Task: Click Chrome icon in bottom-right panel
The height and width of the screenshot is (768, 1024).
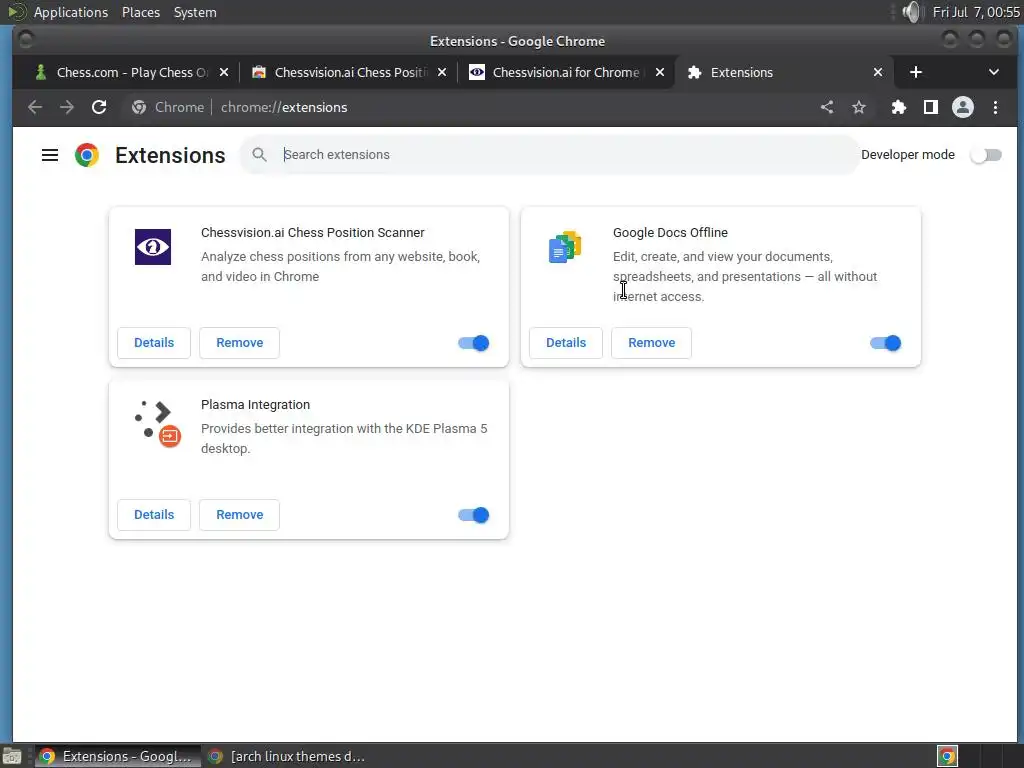Action: [x=947, y=756]
